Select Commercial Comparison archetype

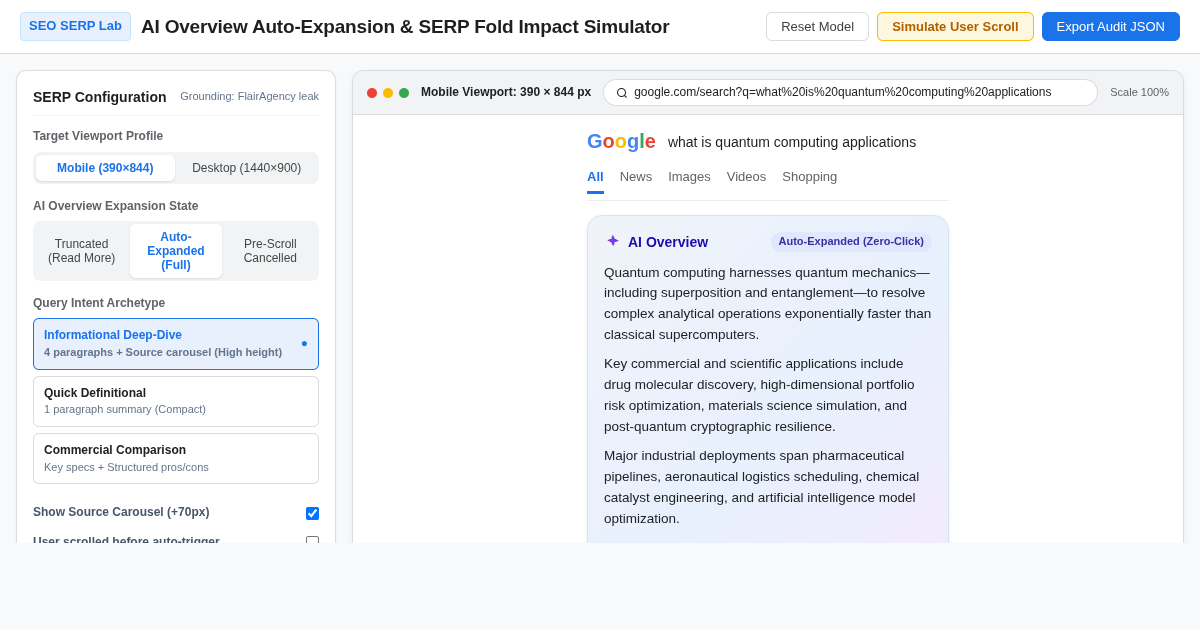pos(176,458)
